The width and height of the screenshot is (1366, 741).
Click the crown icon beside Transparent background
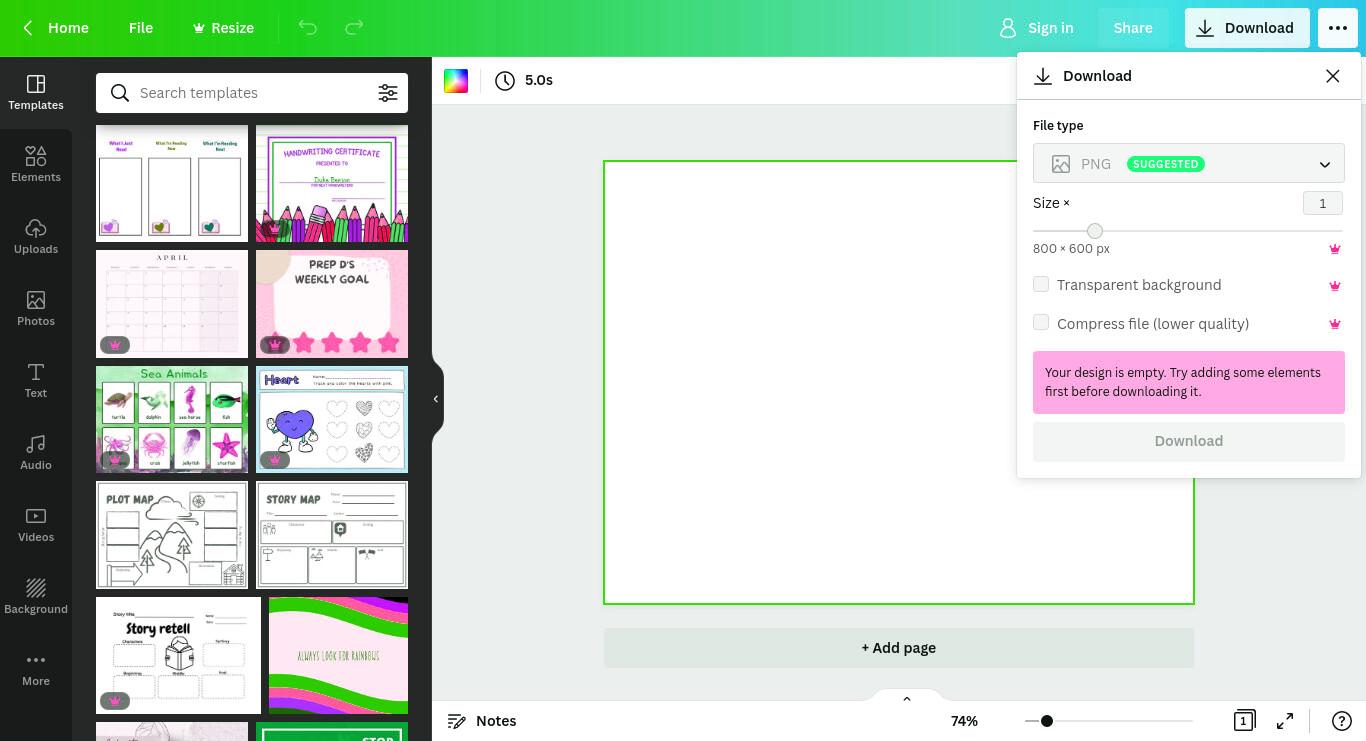[1334, 285]
